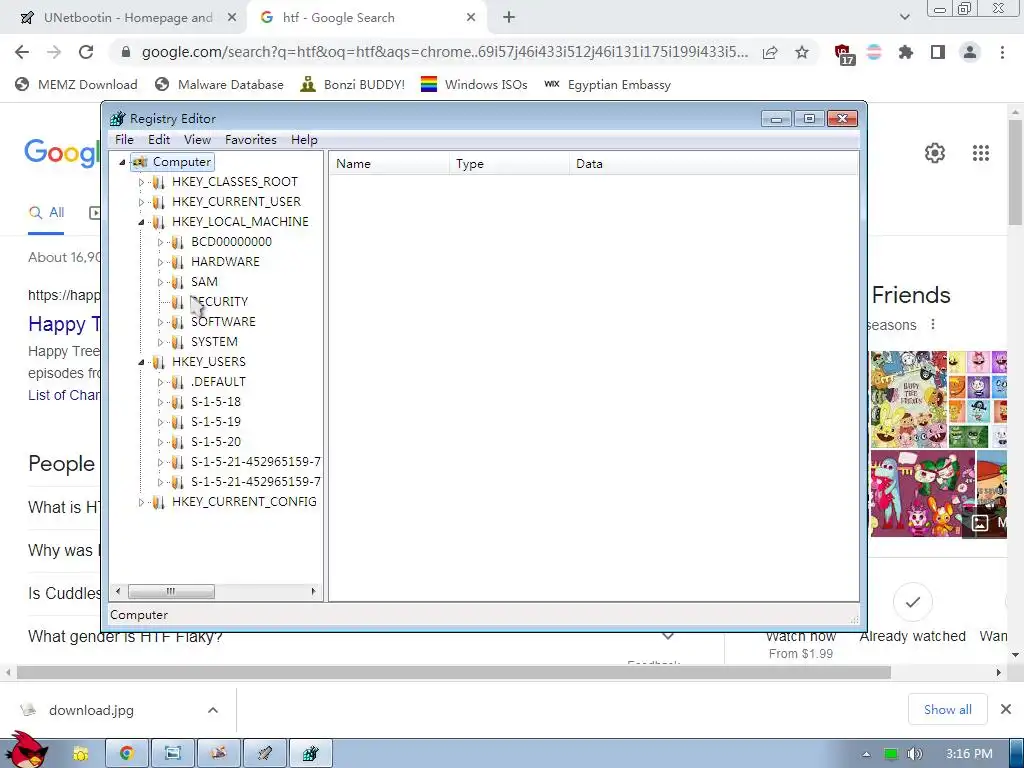Select the SECURITY folder icon

point(177,302)
